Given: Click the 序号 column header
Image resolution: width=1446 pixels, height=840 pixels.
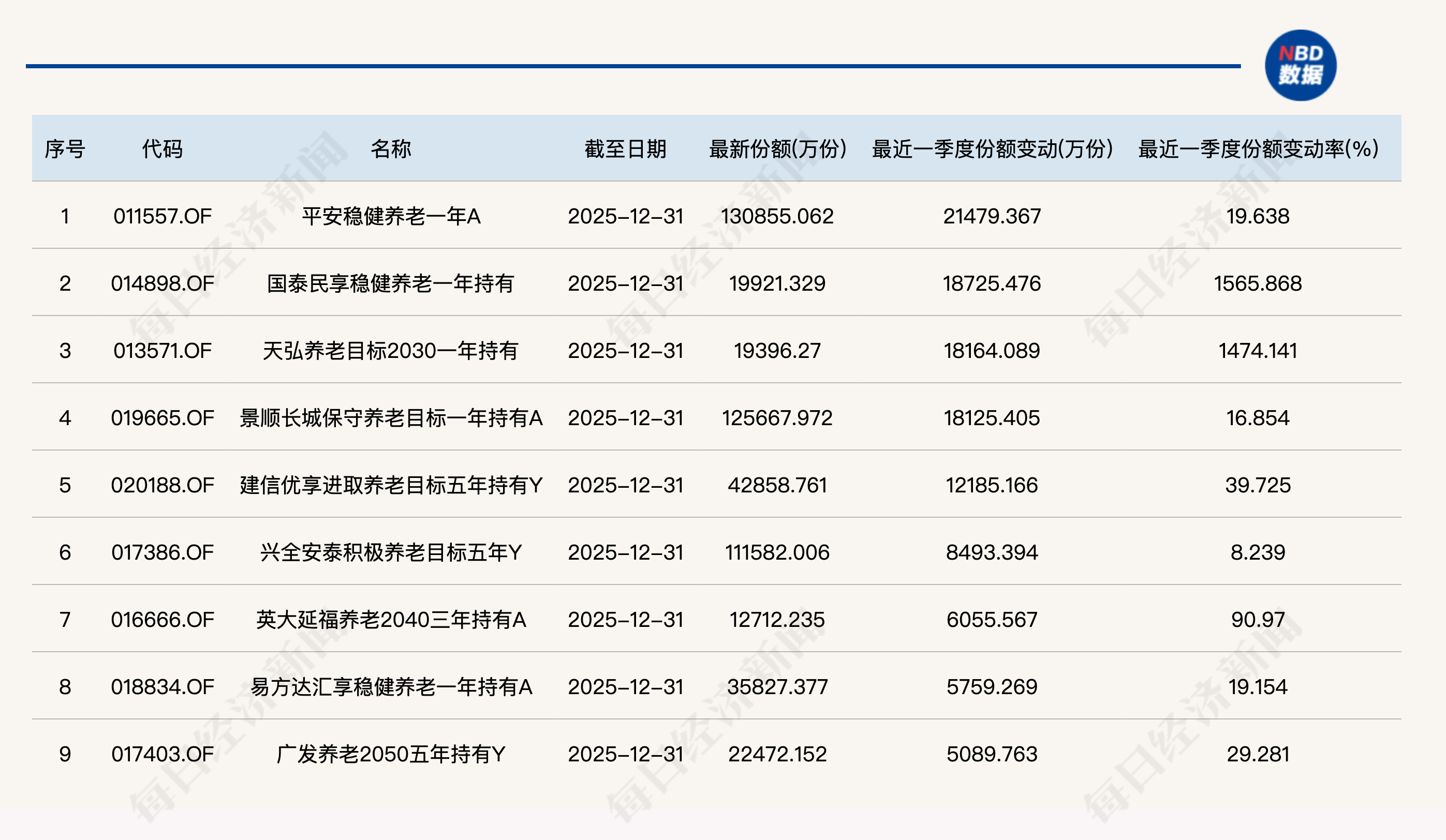Looking at the screenshot, I should (65, 149).
